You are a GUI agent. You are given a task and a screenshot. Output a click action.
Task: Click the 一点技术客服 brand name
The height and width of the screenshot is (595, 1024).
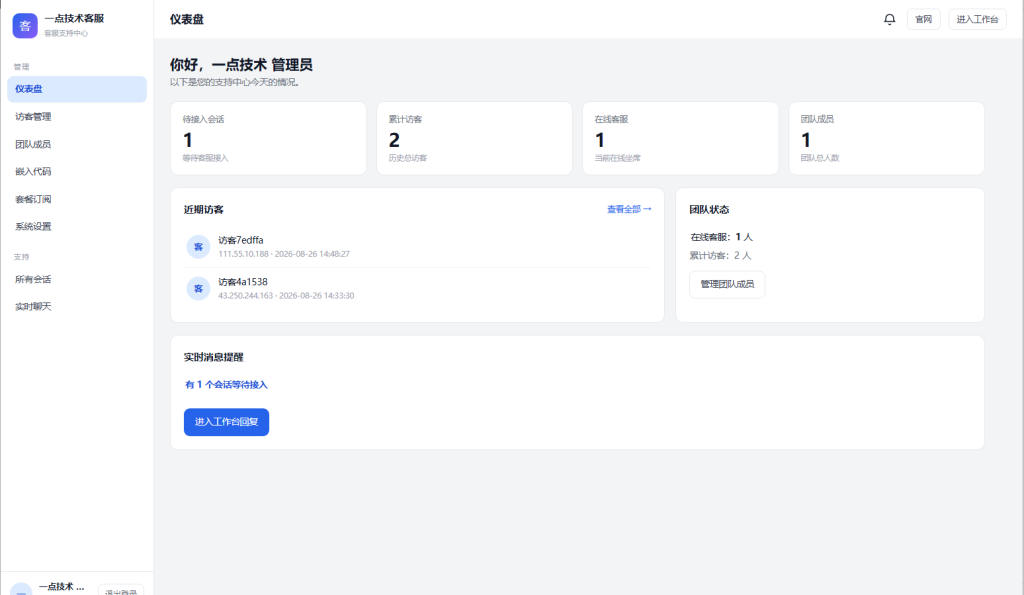coord(74,18)
